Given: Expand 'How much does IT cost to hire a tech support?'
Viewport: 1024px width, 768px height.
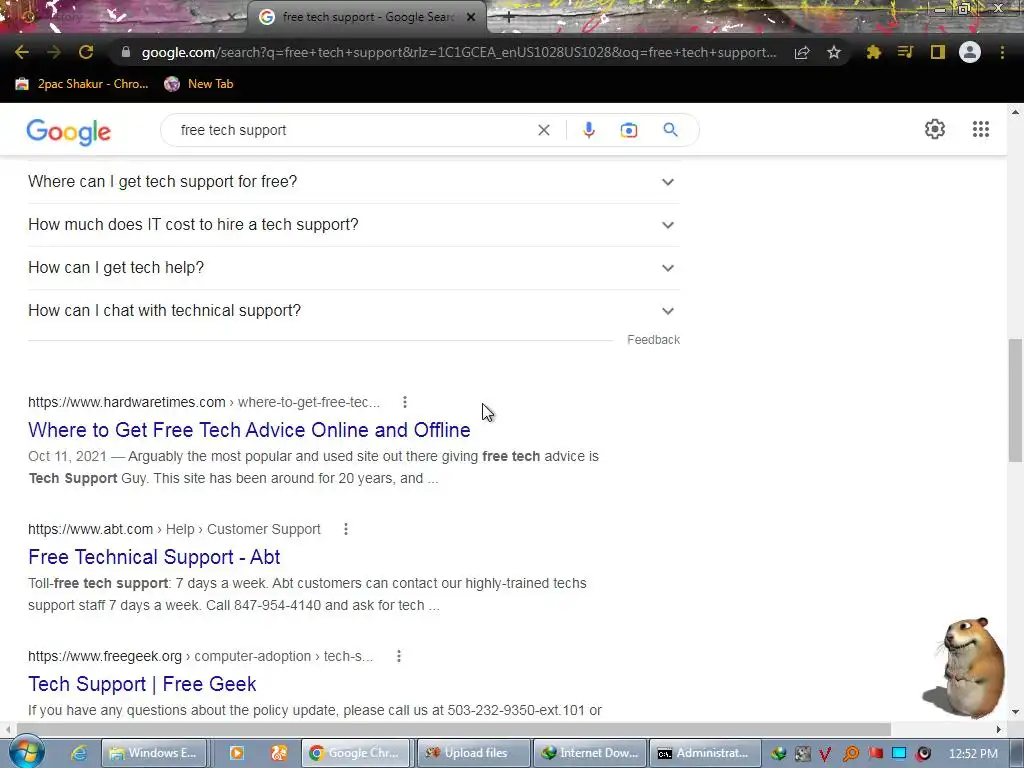Looking at the screenshot, I should pyautogui.click(x=354, y=225).
